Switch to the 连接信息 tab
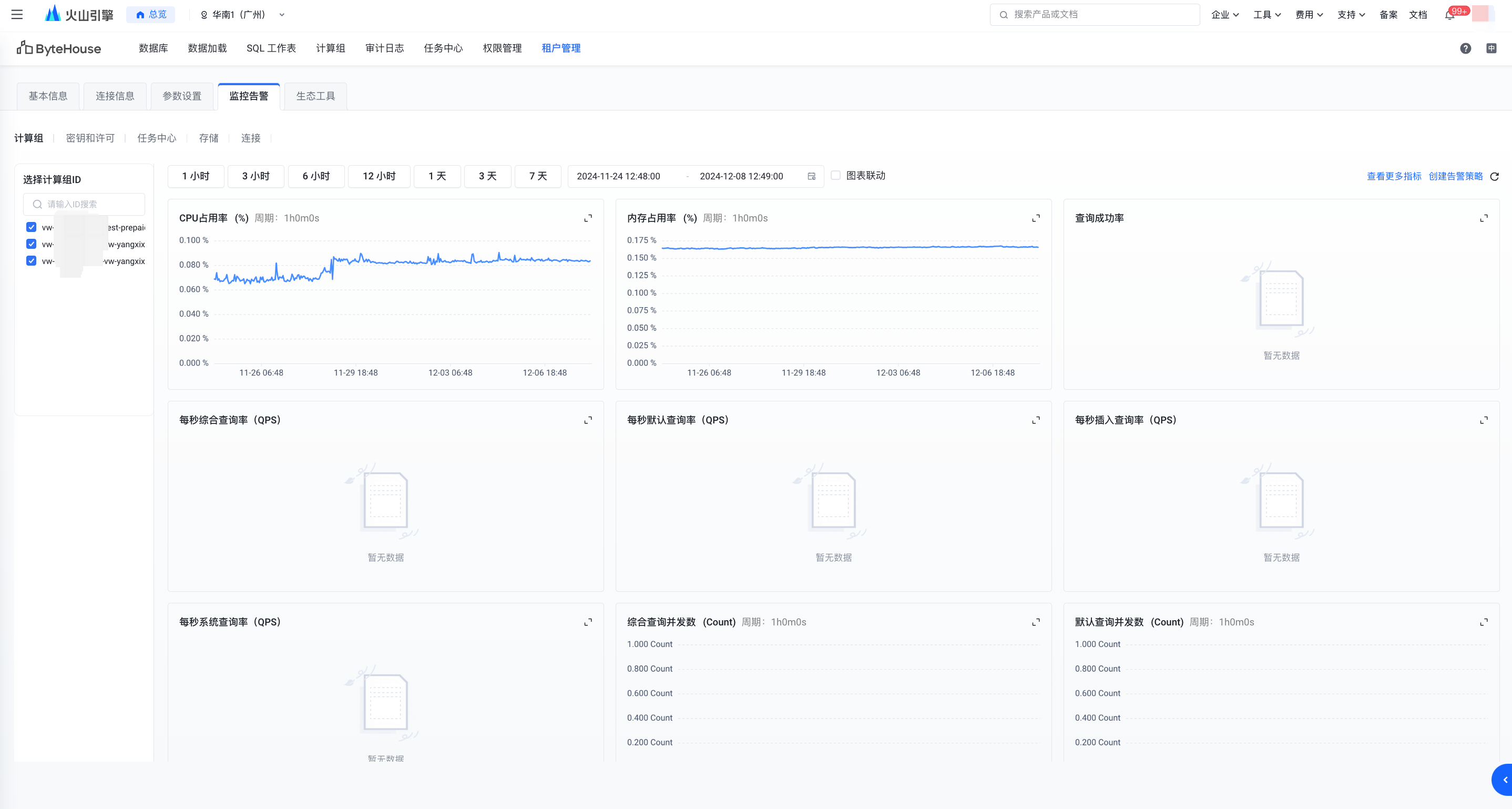This screenshot has height=809, width=1512. (x=115, y=96)
